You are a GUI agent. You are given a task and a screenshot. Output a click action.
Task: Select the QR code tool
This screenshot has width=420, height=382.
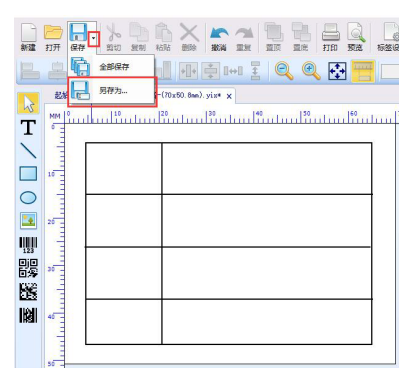(28, 268)
